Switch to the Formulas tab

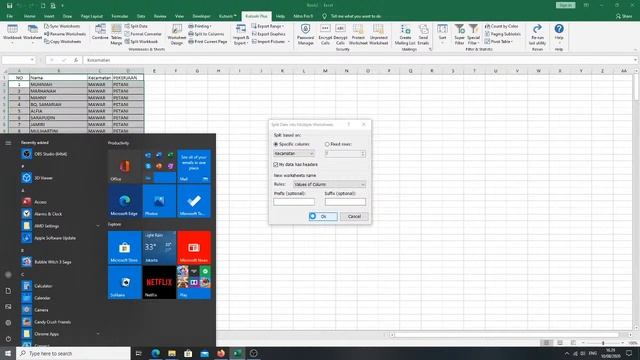tap(120, 16)
